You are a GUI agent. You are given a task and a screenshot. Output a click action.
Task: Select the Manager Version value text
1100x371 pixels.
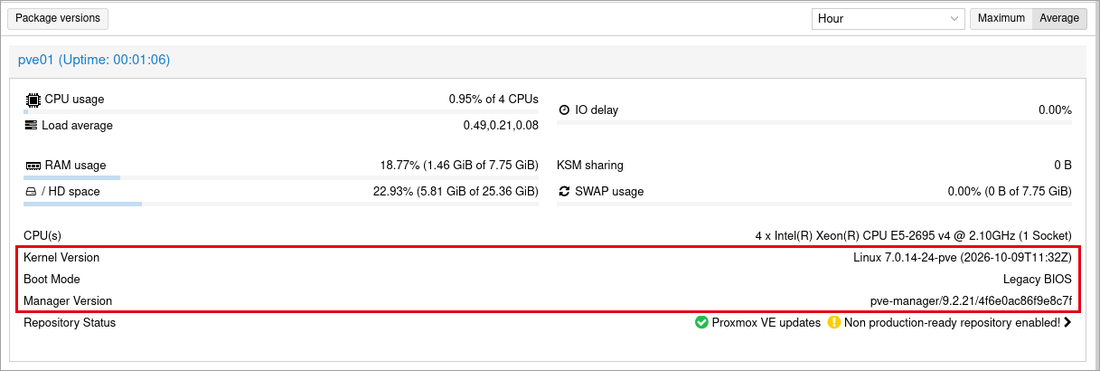[x=971, y=301]
